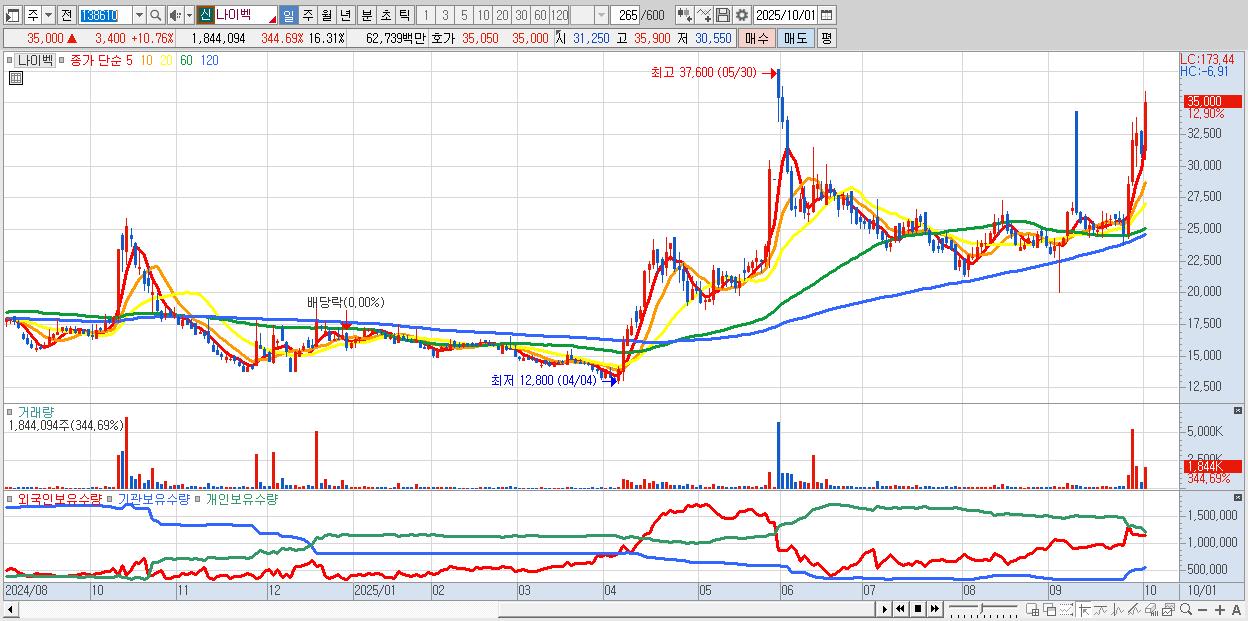Select the 10 interval button

(483, 16)
